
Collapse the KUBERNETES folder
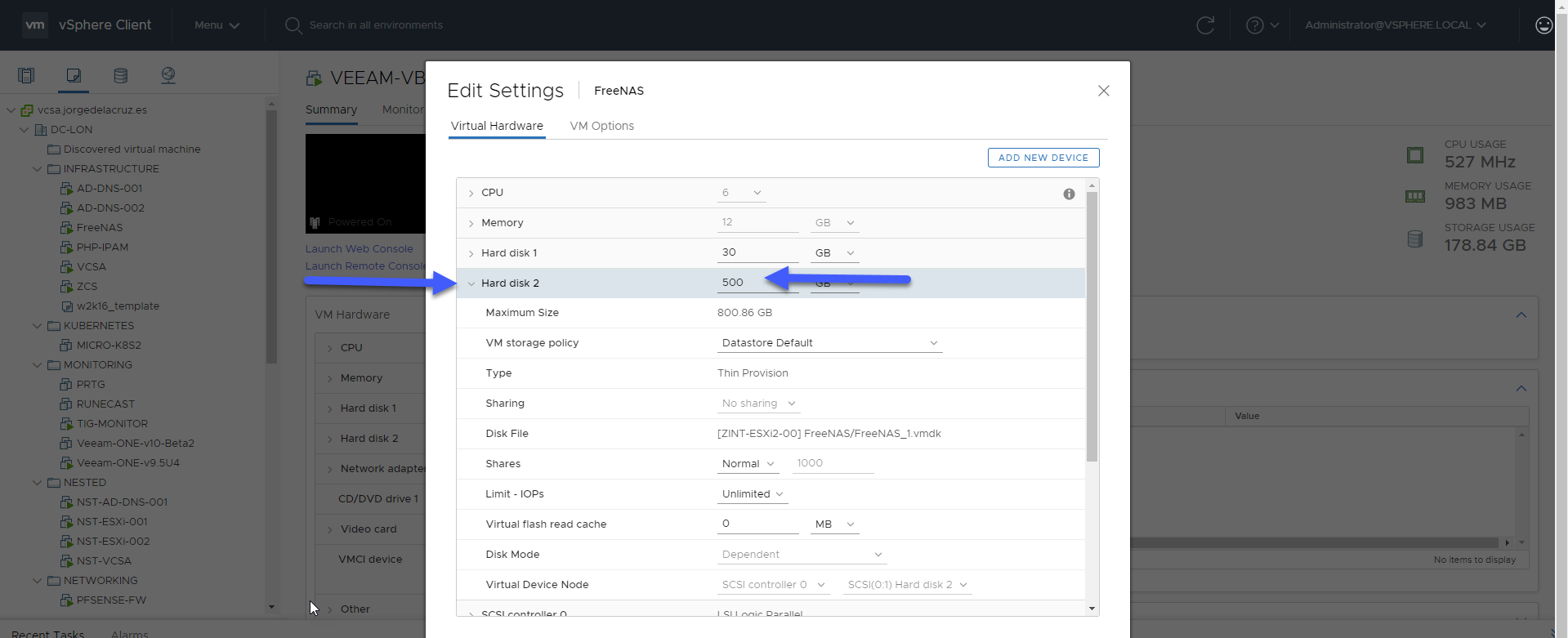[x=37, y=326]
